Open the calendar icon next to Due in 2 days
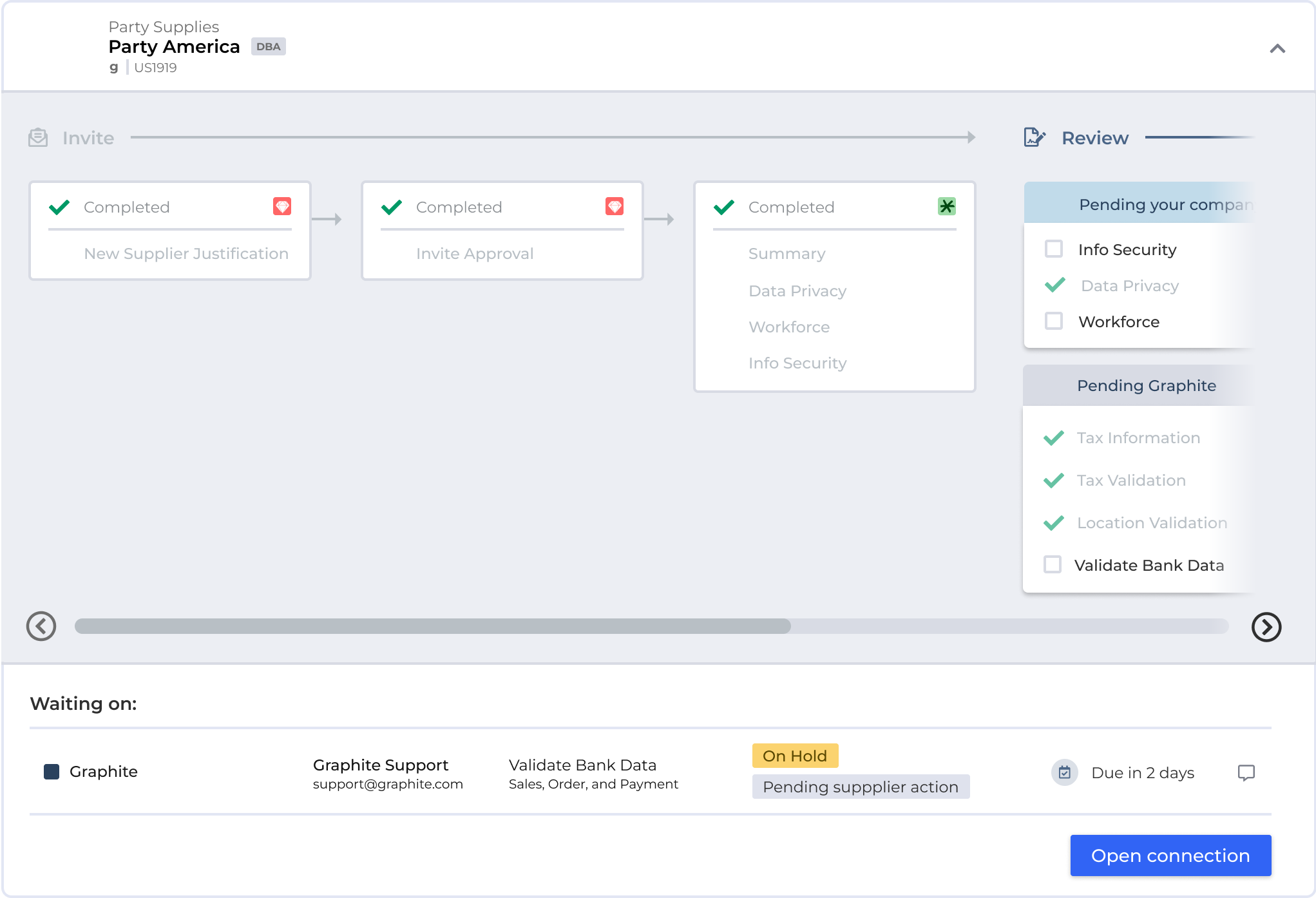This screenshot has width=1316, height=898. [1065, 772]
